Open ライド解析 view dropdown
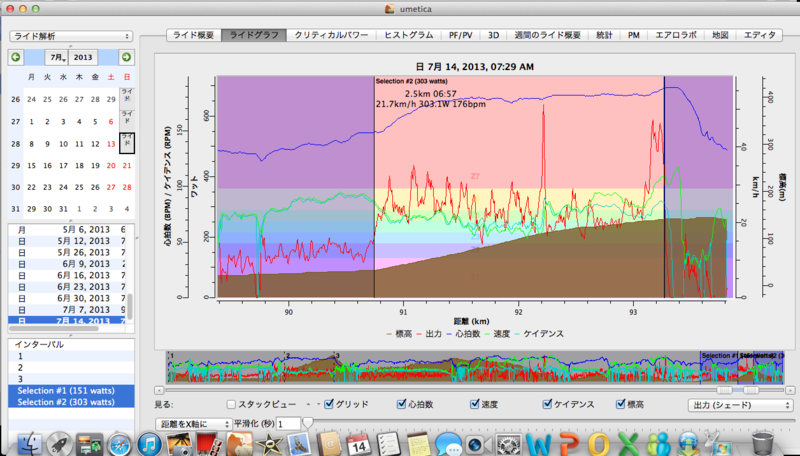Image resolution: width=800 pixels, height=456 pixels. [x=71, y=36]
